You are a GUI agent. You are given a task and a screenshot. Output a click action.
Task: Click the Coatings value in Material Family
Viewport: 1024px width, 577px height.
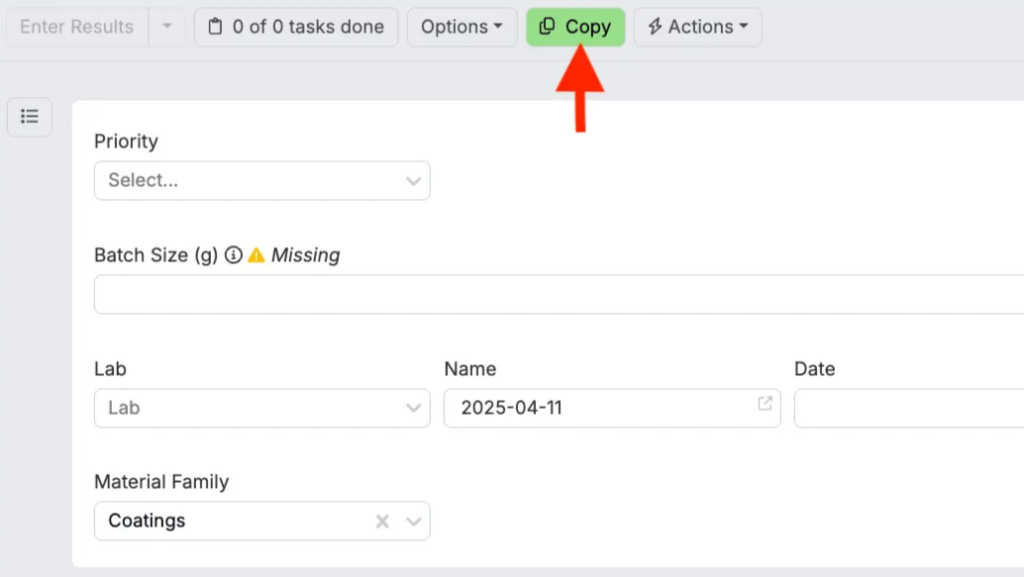tap(147, 521)
